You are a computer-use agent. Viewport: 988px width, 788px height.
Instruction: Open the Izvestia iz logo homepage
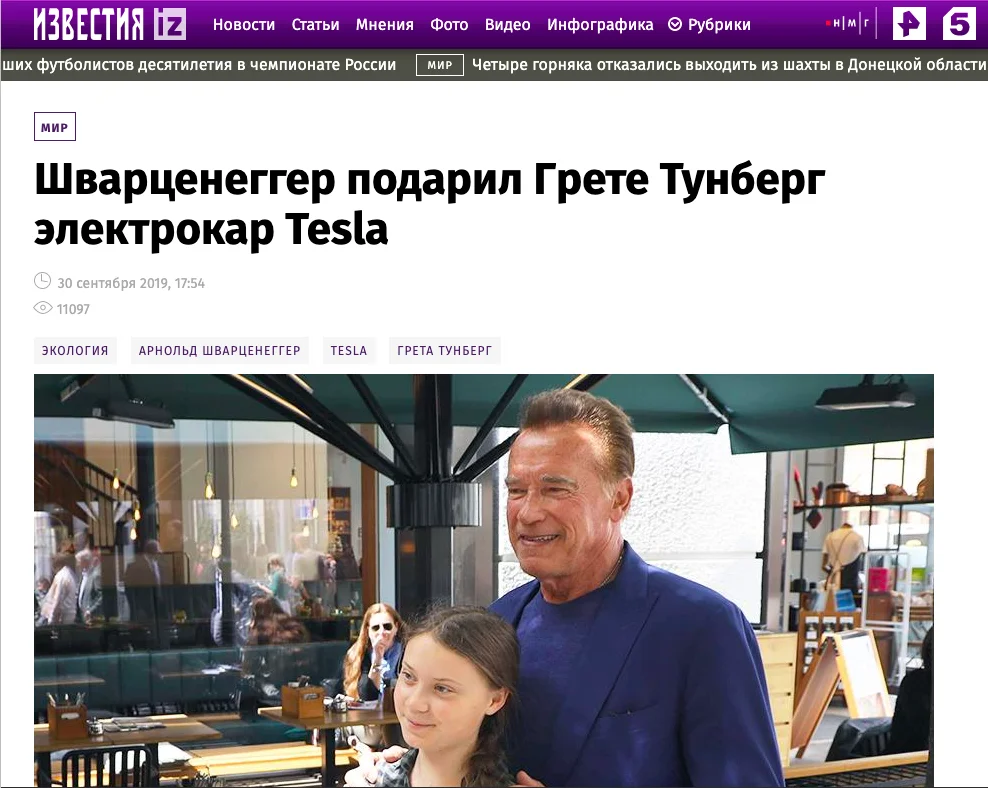point(110,24)
